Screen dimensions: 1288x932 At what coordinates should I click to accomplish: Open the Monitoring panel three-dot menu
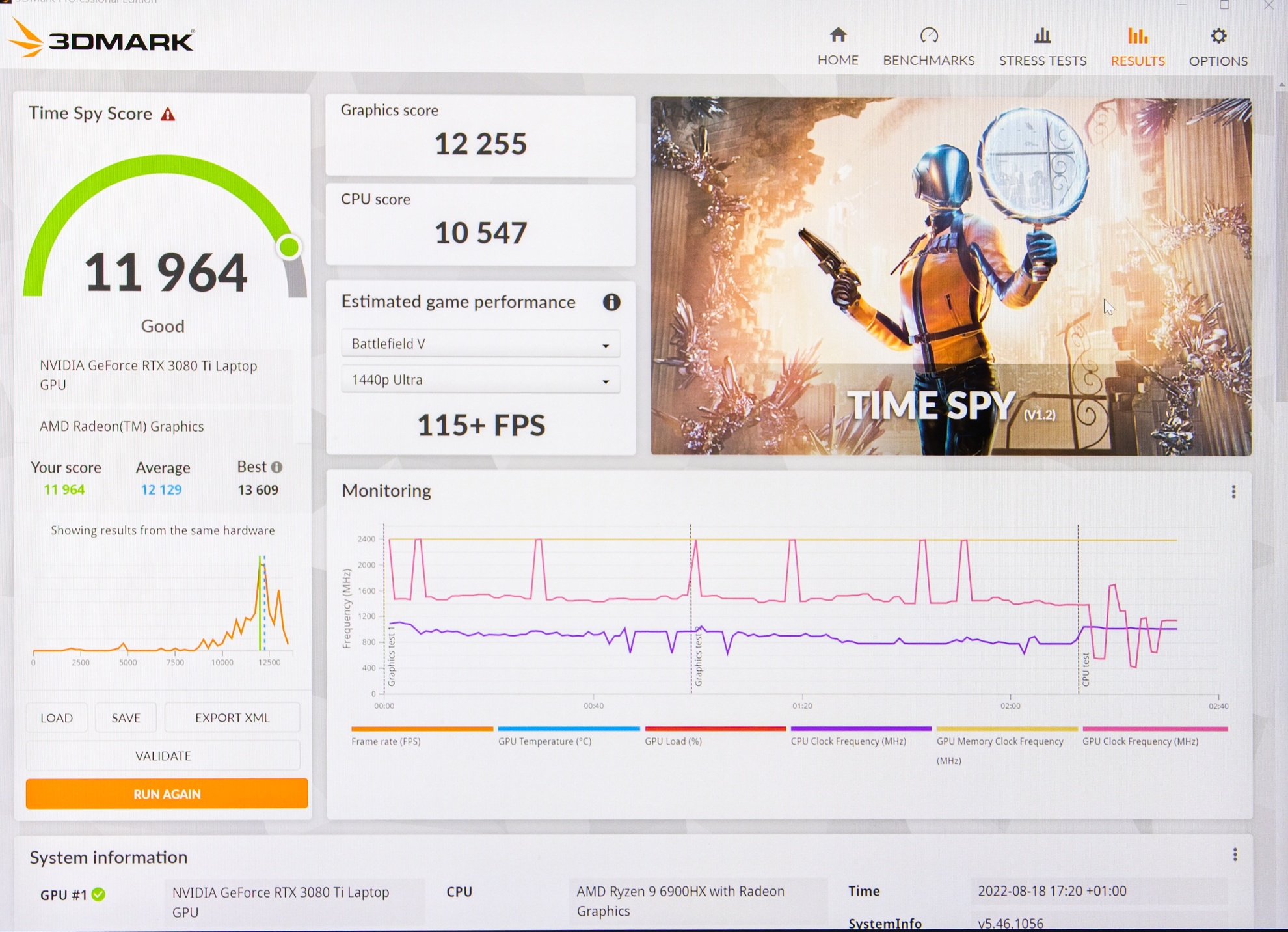tap(1233, 491)
